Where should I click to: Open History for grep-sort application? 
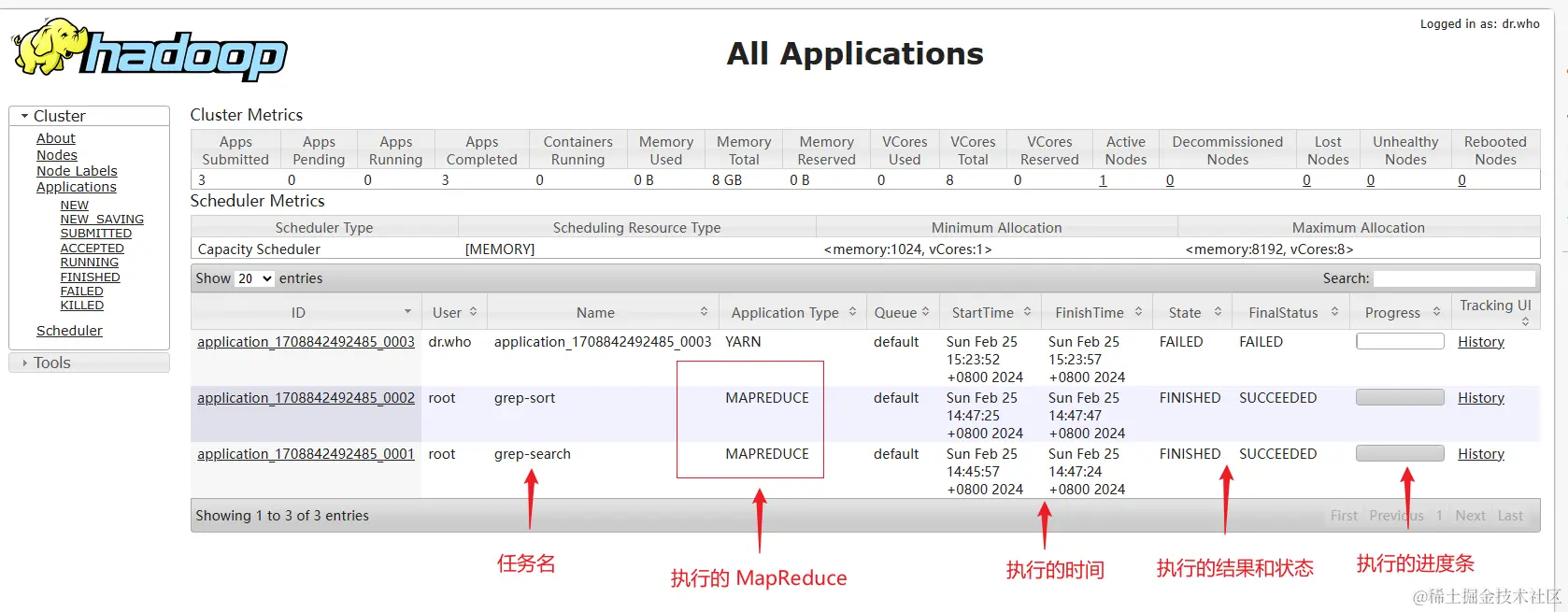1481,398
